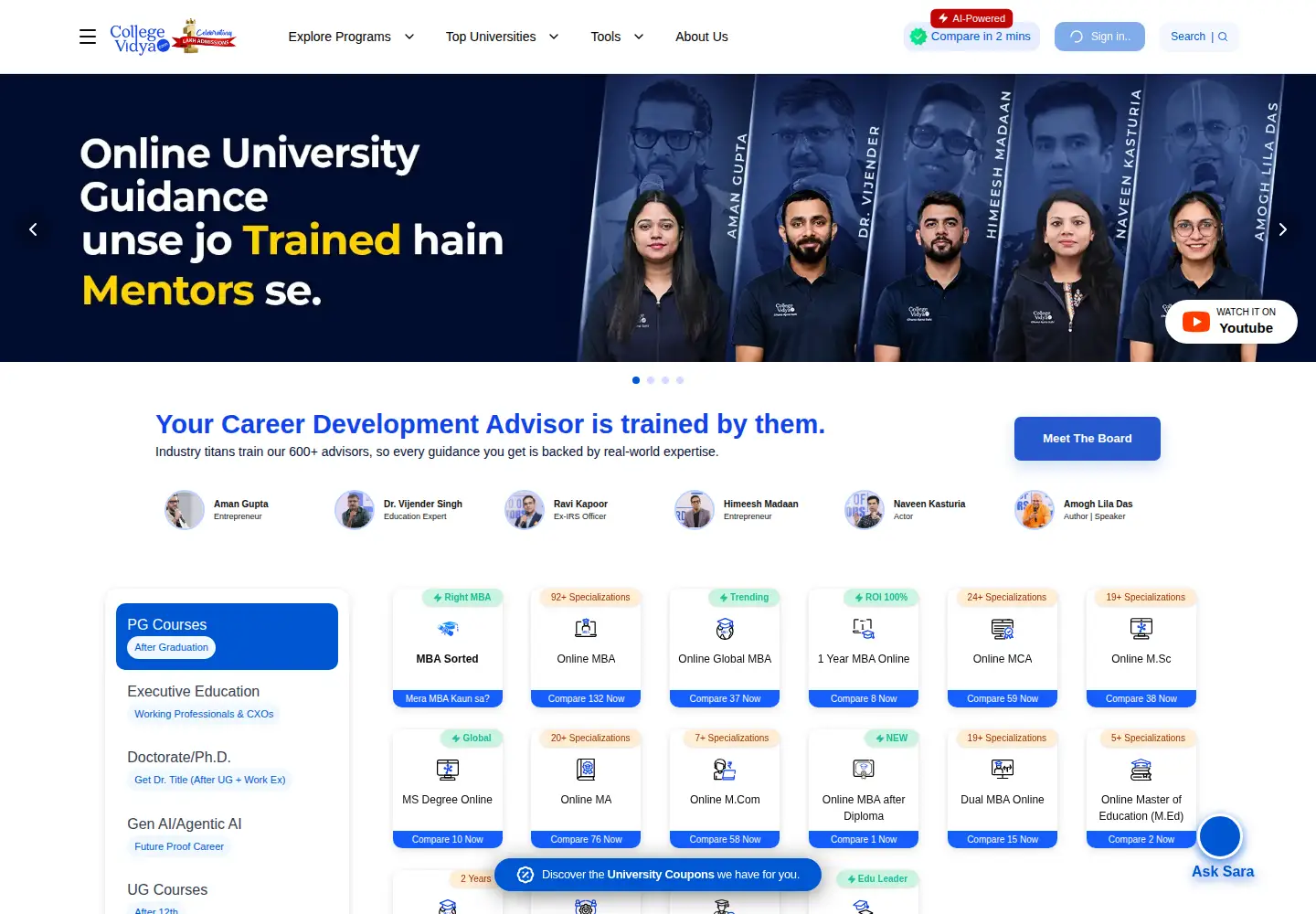
Task: Click the Online MA course icon
Action: click(x=586, y=770)
